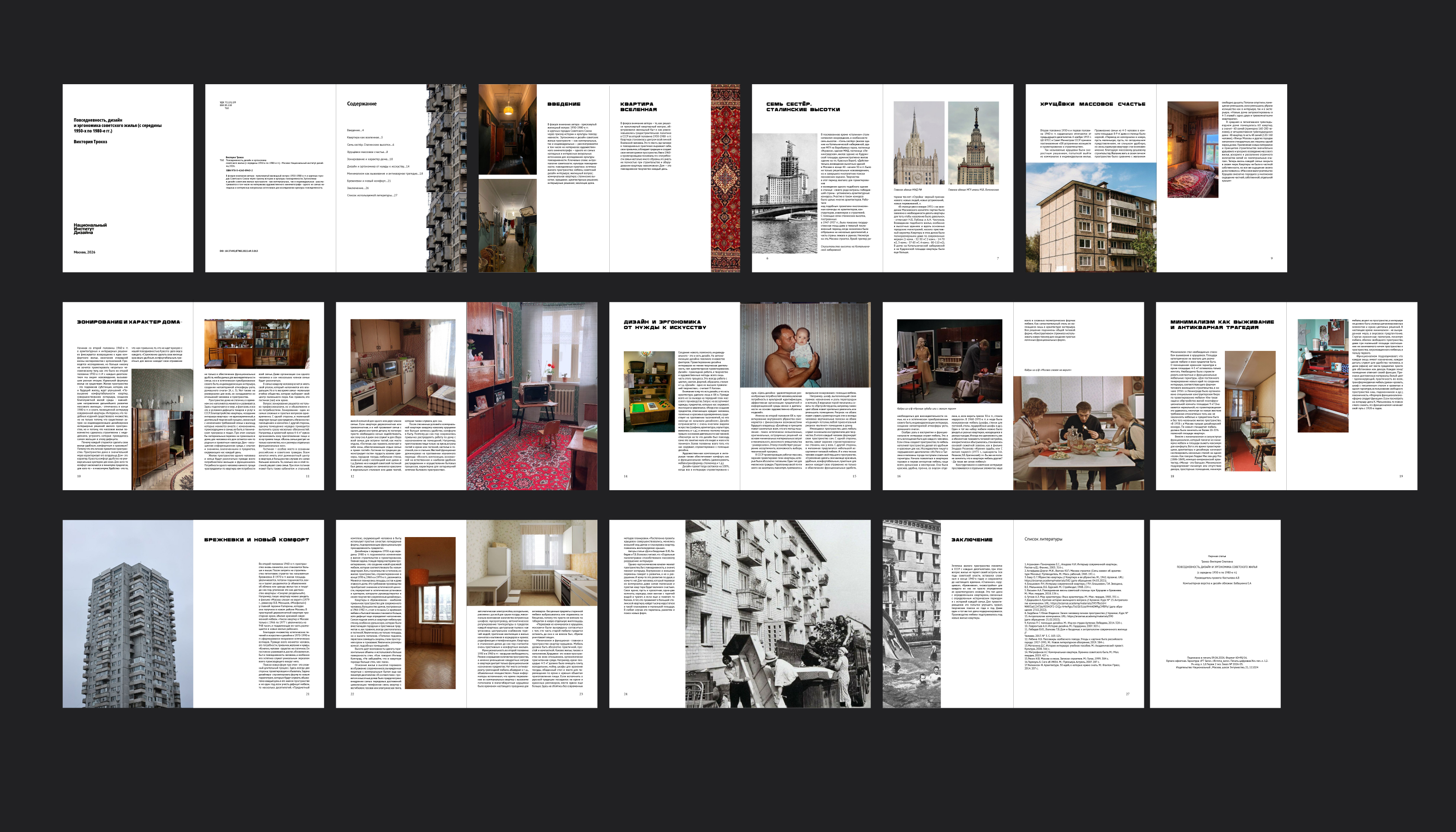Select contents entry 'Семь сестёр. Сталинские высотки...6'
The image size is (1456, 832).
point(370,145)
